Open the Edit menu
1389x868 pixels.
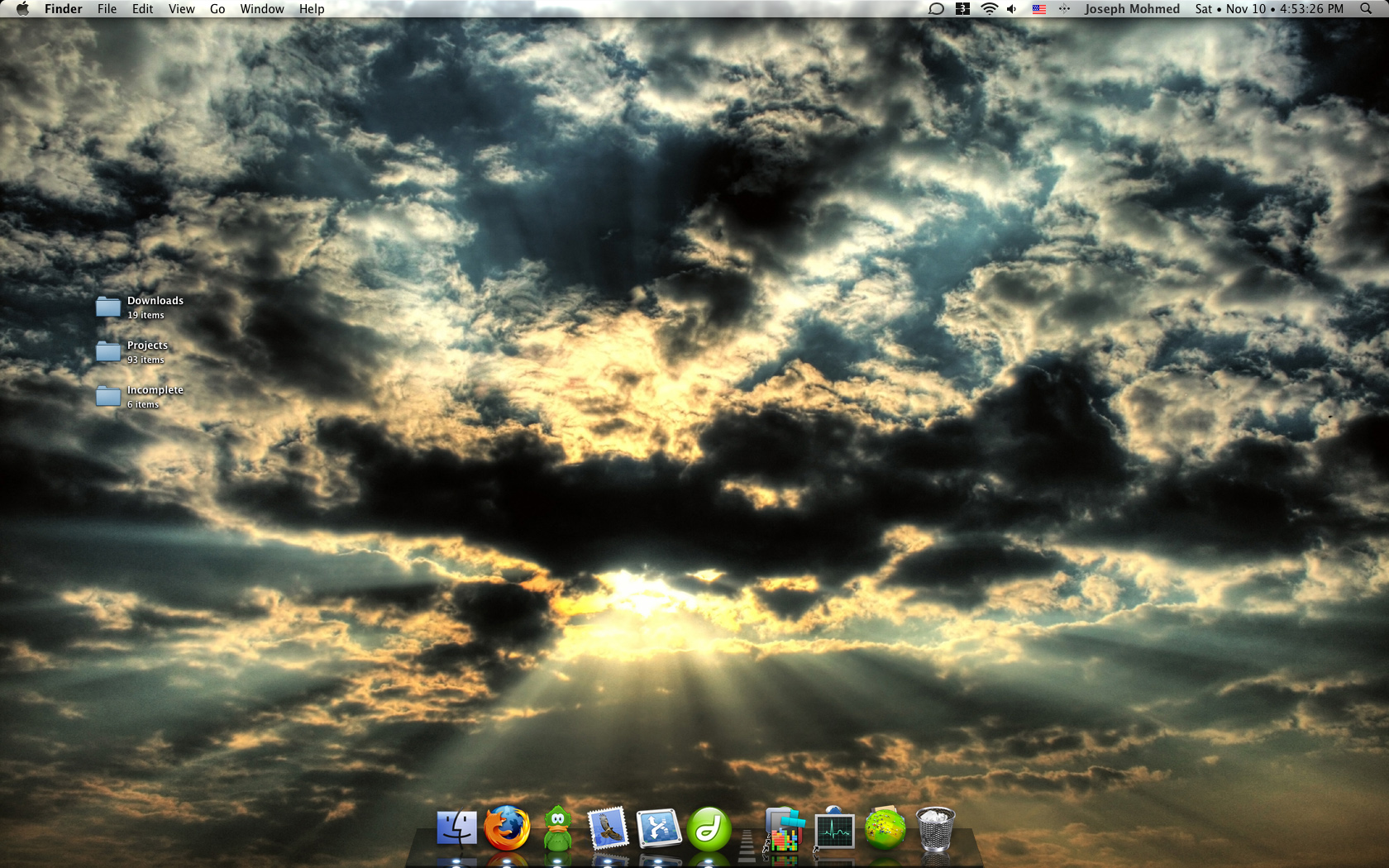point(142,9)
